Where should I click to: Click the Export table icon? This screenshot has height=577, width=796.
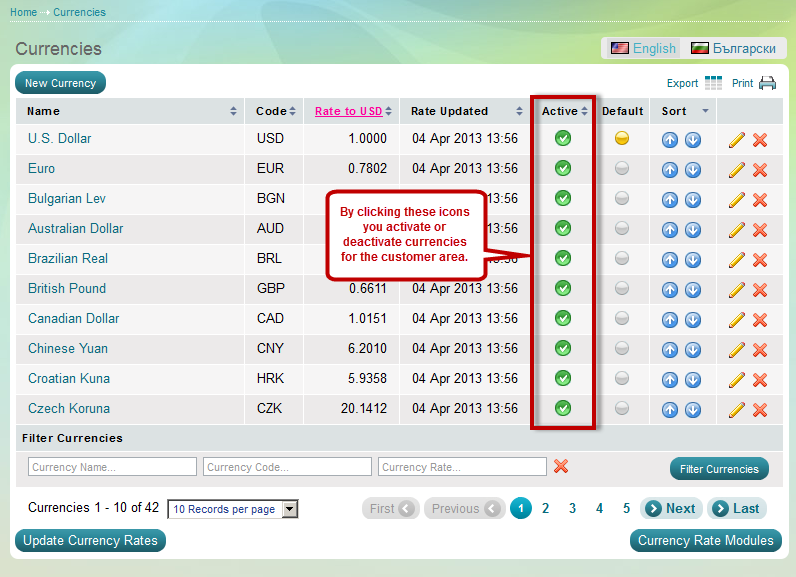click(x=713, y=84)
